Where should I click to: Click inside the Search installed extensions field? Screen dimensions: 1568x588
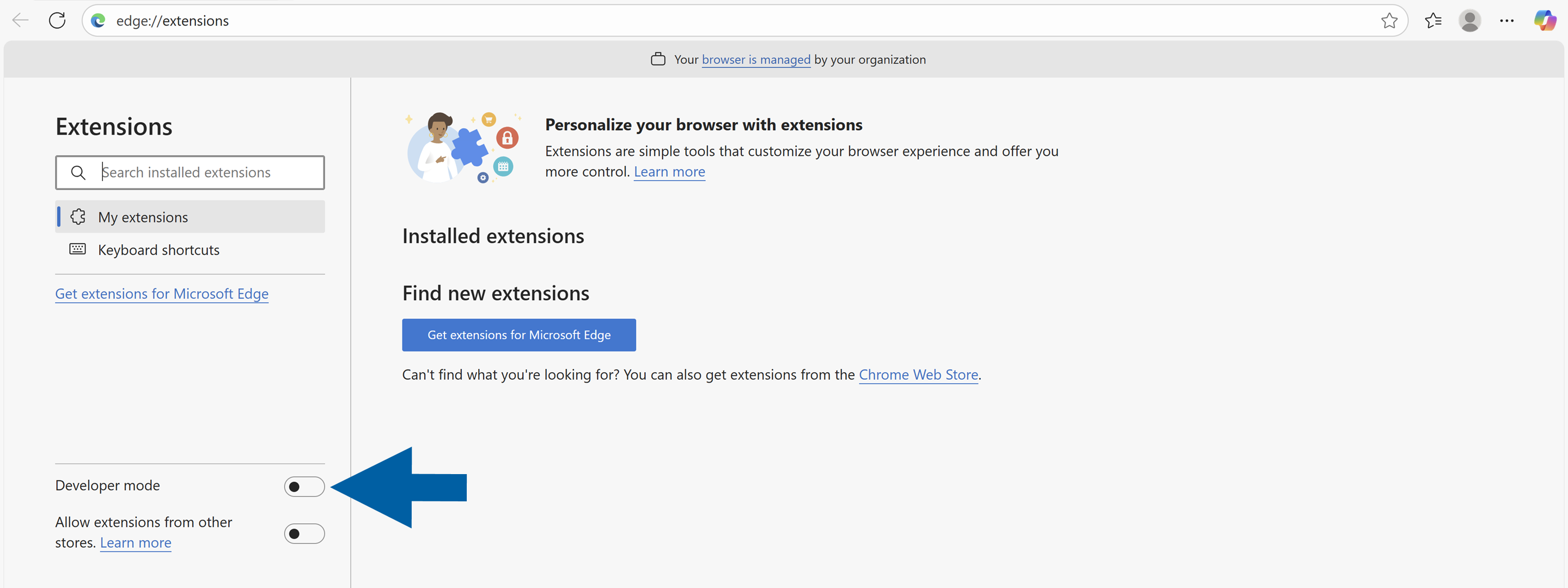pyautogui.click(x=201, y=172)
